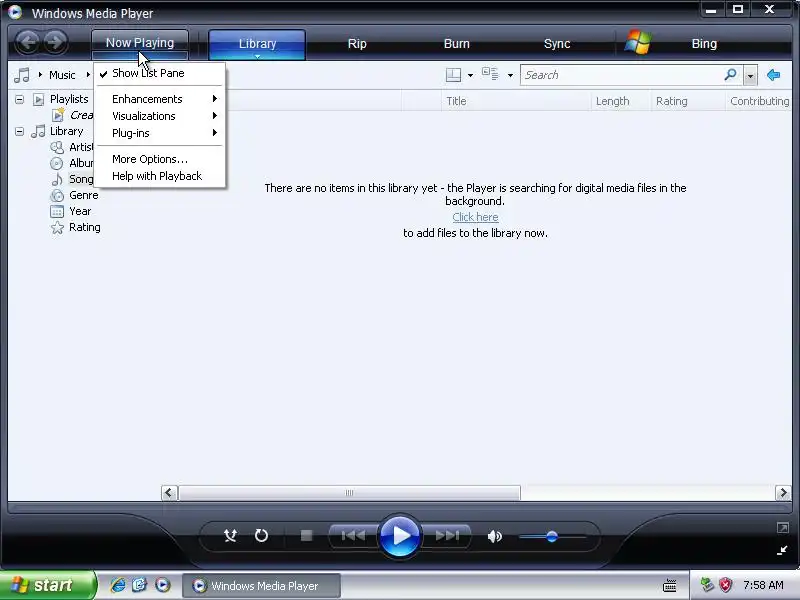The width and height of the screenshot is (800, 600).
Task: Expand the Plug-ins submenu
Action: tap(160, 133)
